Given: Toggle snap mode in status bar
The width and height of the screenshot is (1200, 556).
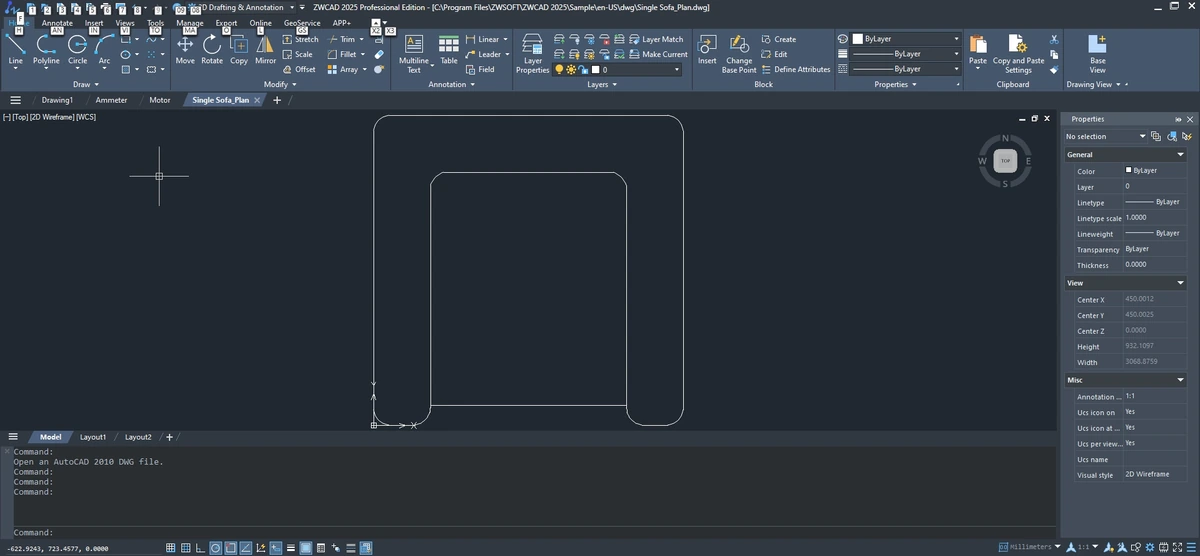Looking at the screenshot, I should coord(171,548).
